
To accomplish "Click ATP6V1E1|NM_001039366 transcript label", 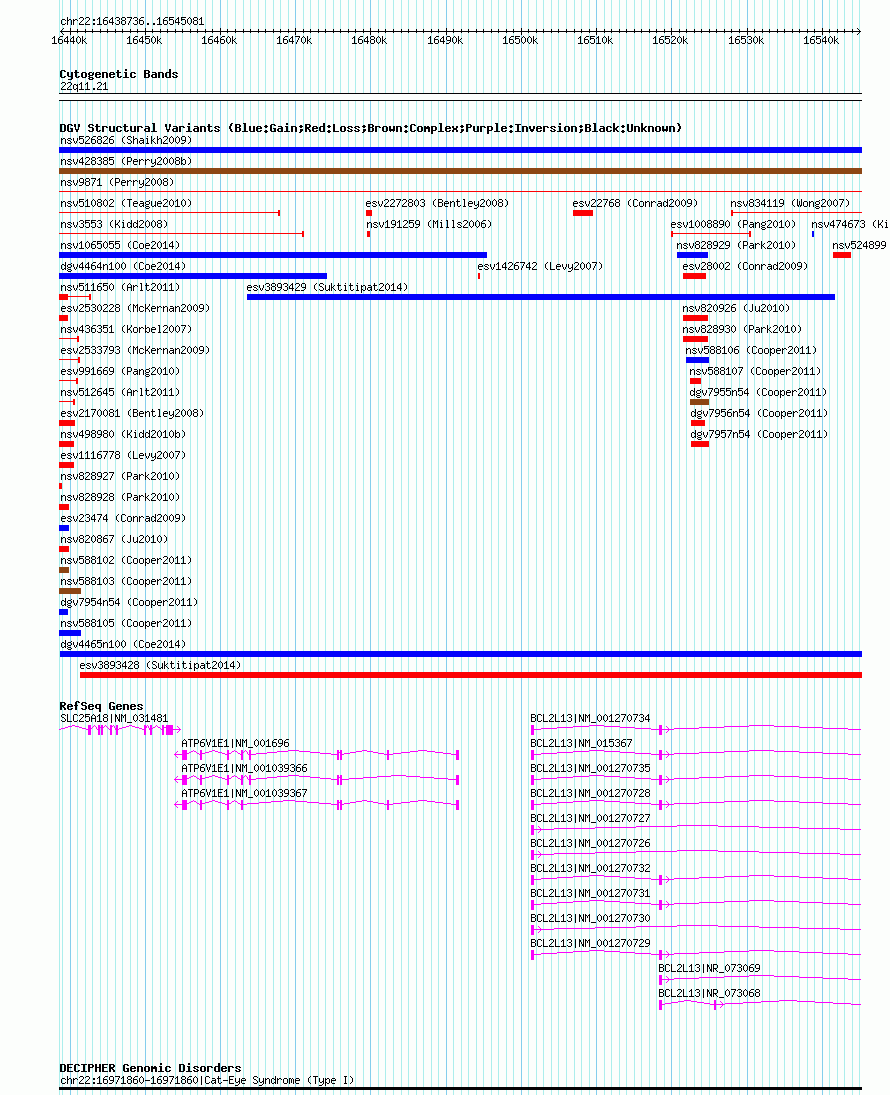I will [x=245, y=768].
